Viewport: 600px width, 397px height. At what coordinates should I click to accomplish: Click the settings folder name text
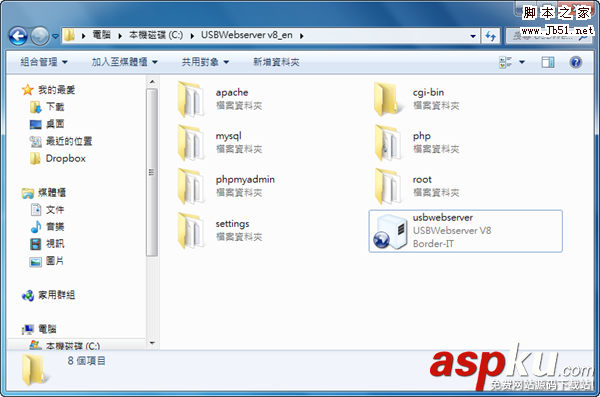coord(232,224)
